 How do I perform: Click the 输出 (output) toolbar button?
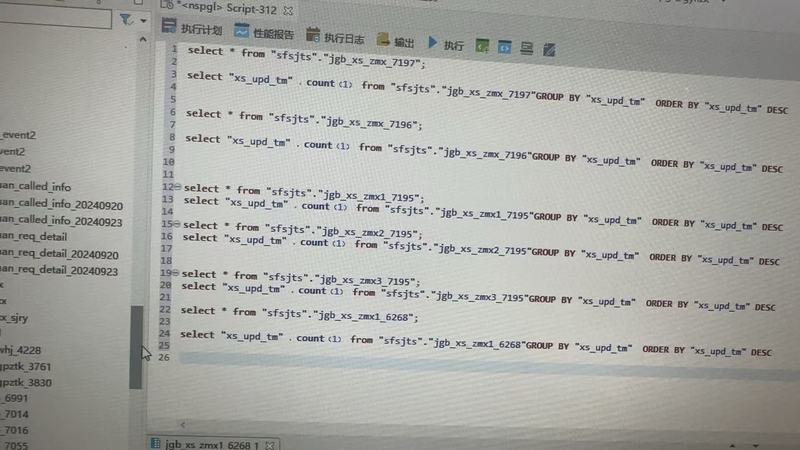tap(395, 41)
